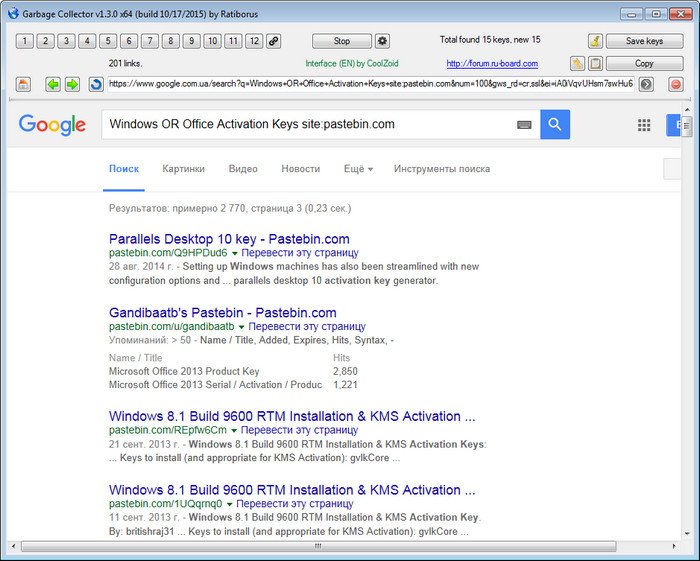Viewport: 700px width, 561px height.
Task: Select preset search button 6
Action: [129, 41]
